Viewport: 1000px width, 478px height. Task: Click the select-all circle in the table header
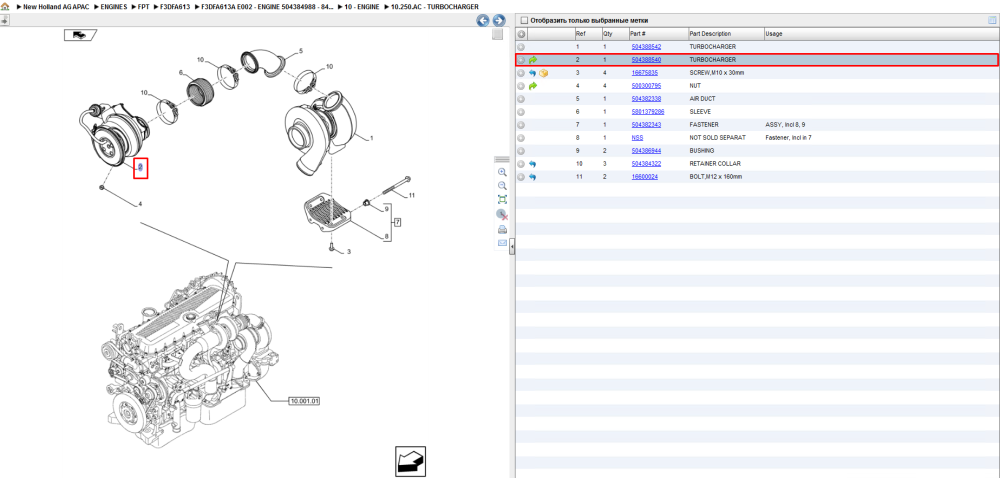(x=521, y=34)
